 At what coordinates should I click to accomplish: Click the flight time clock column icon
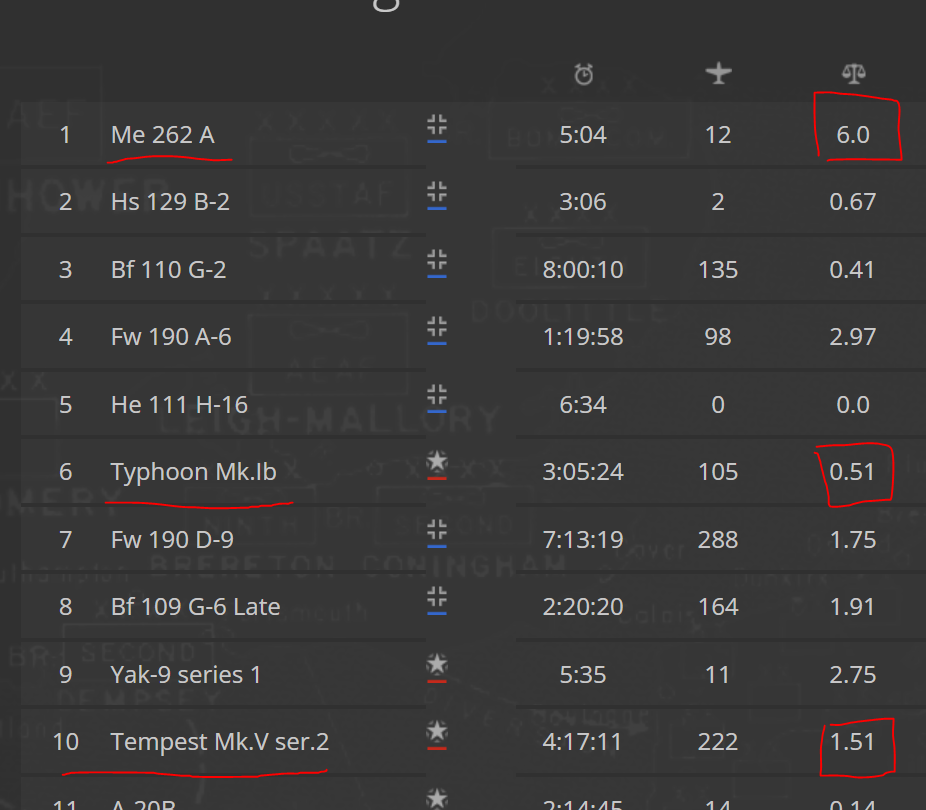coord(583,74)
